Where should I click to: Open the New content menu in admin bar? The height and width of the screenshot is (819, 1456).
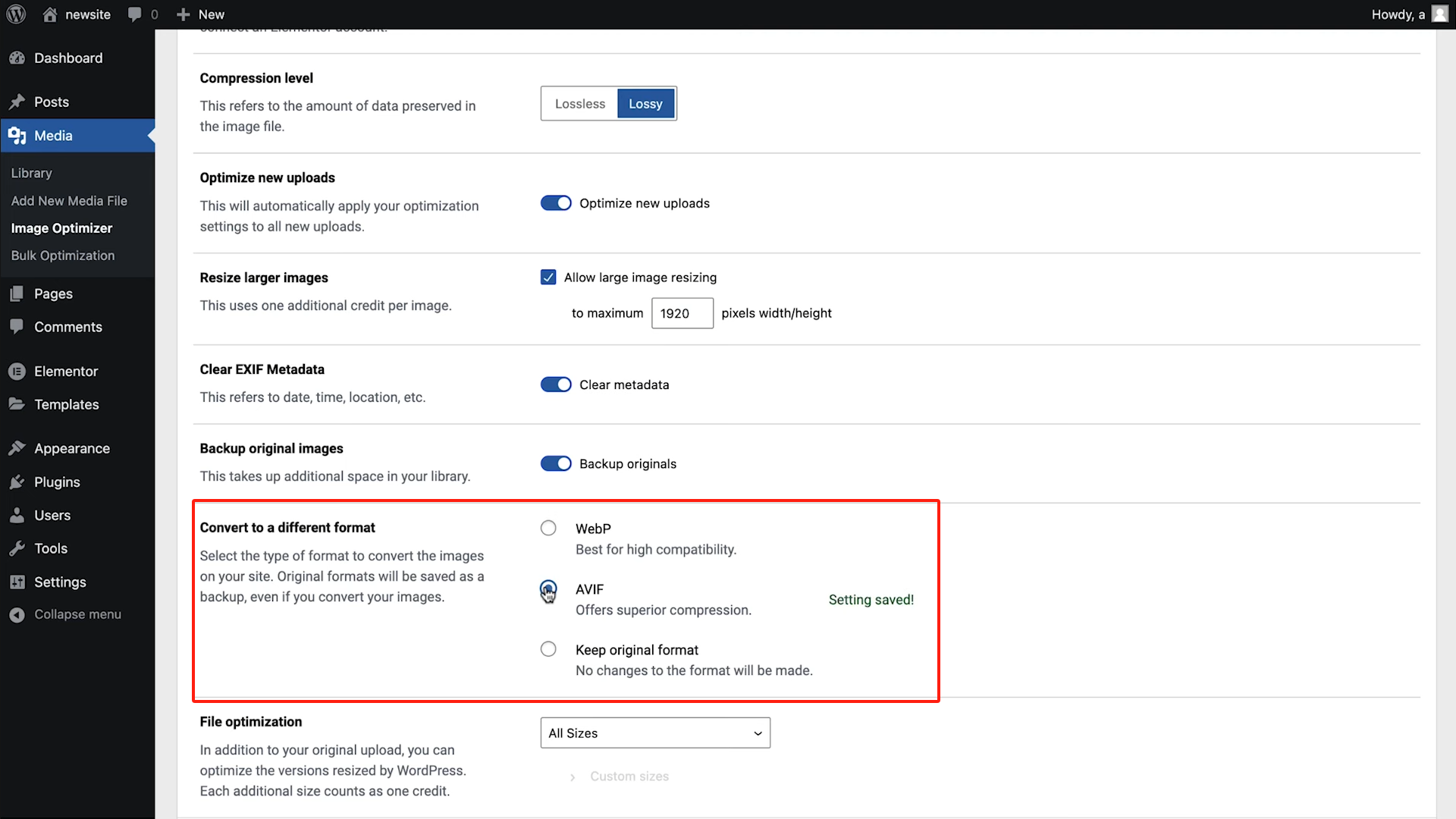200,14
